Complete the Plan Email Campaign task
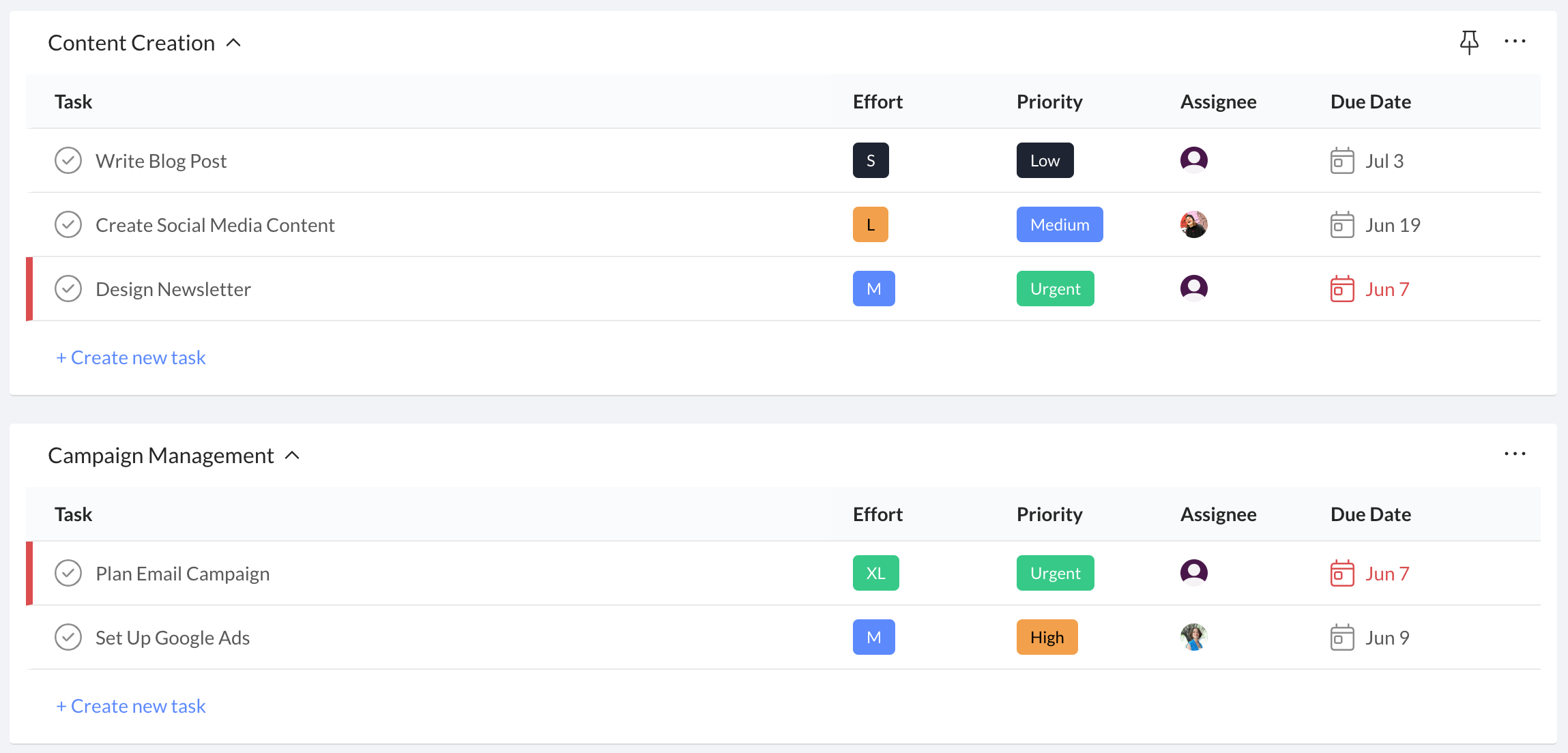This screenshot has height=753, width=1568. point(68,573)
